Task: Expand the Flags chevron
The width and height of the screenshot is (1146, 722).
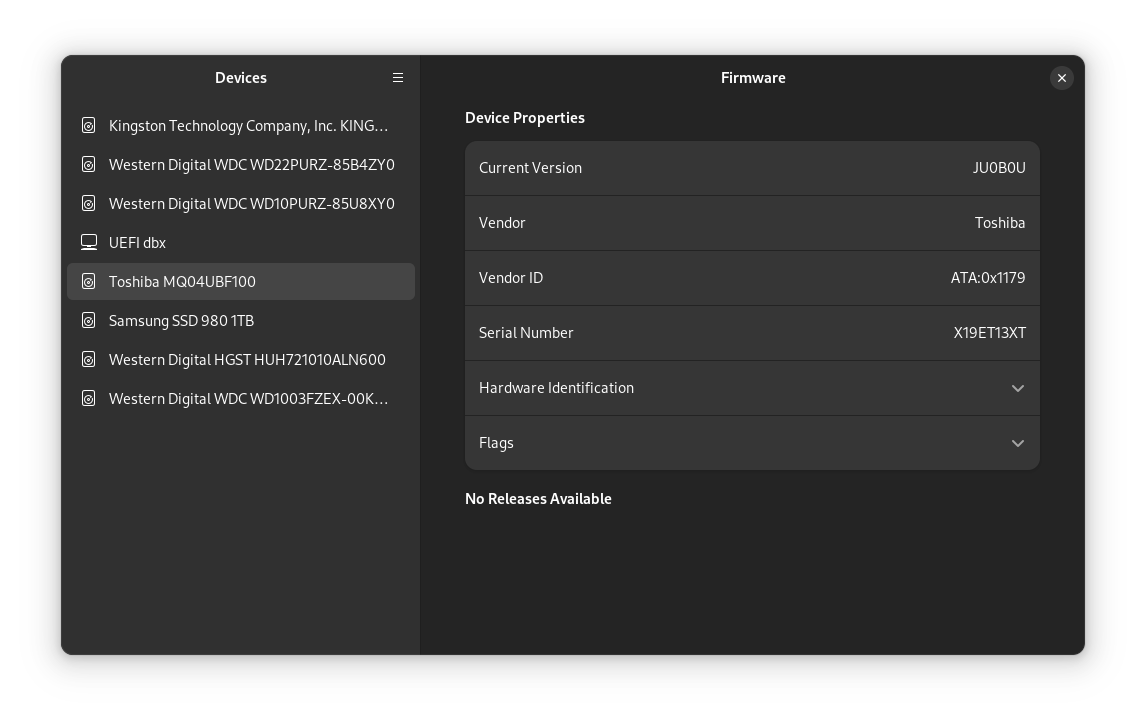Action: 1017,443
